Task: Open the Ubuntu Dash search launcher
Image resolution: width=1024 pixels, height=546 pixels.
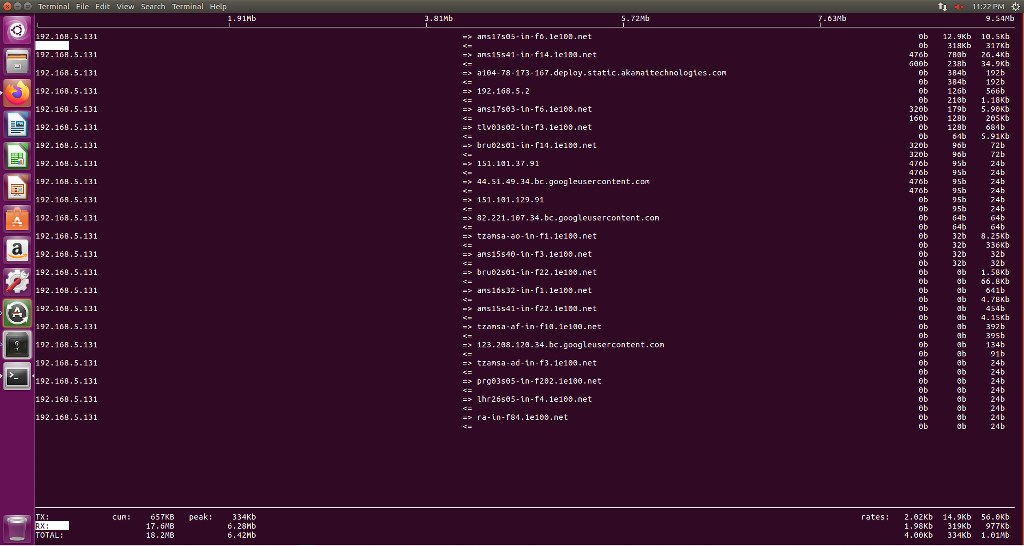Action: [17, 30]
